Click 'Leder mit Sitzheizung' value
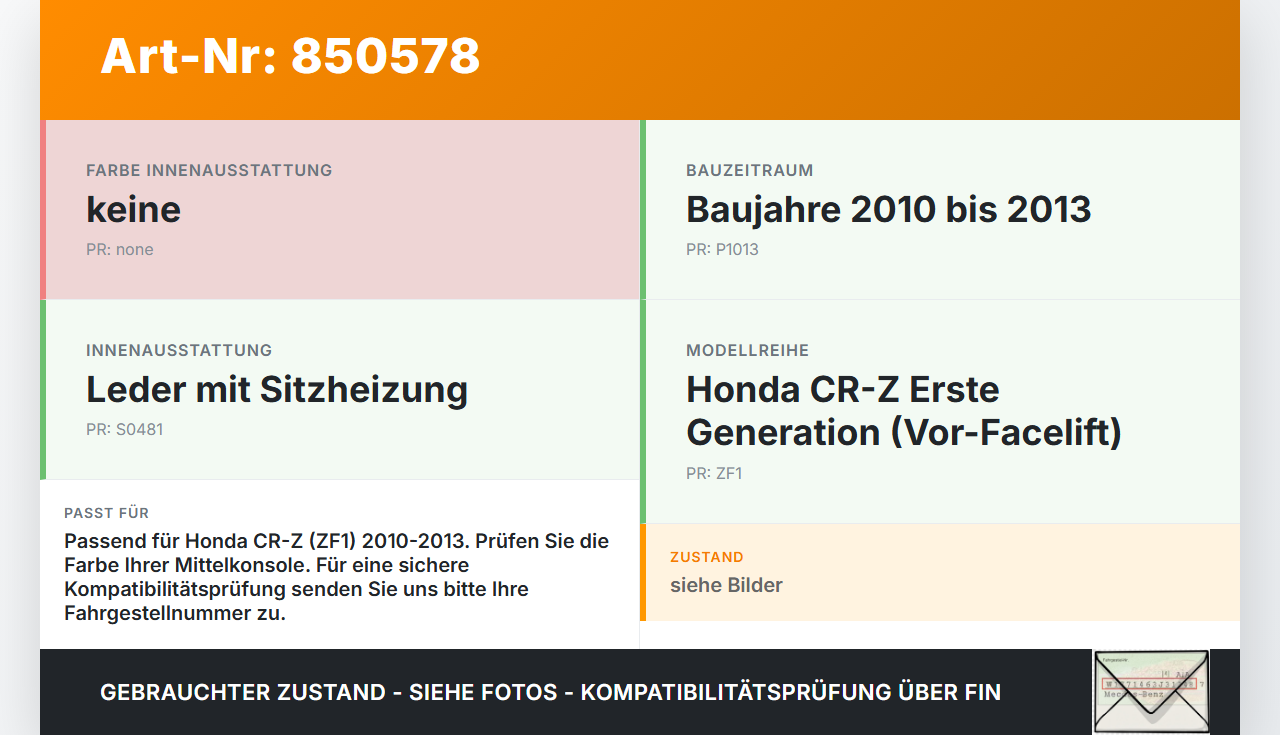The image size is (1280, 736). [277, 389]
